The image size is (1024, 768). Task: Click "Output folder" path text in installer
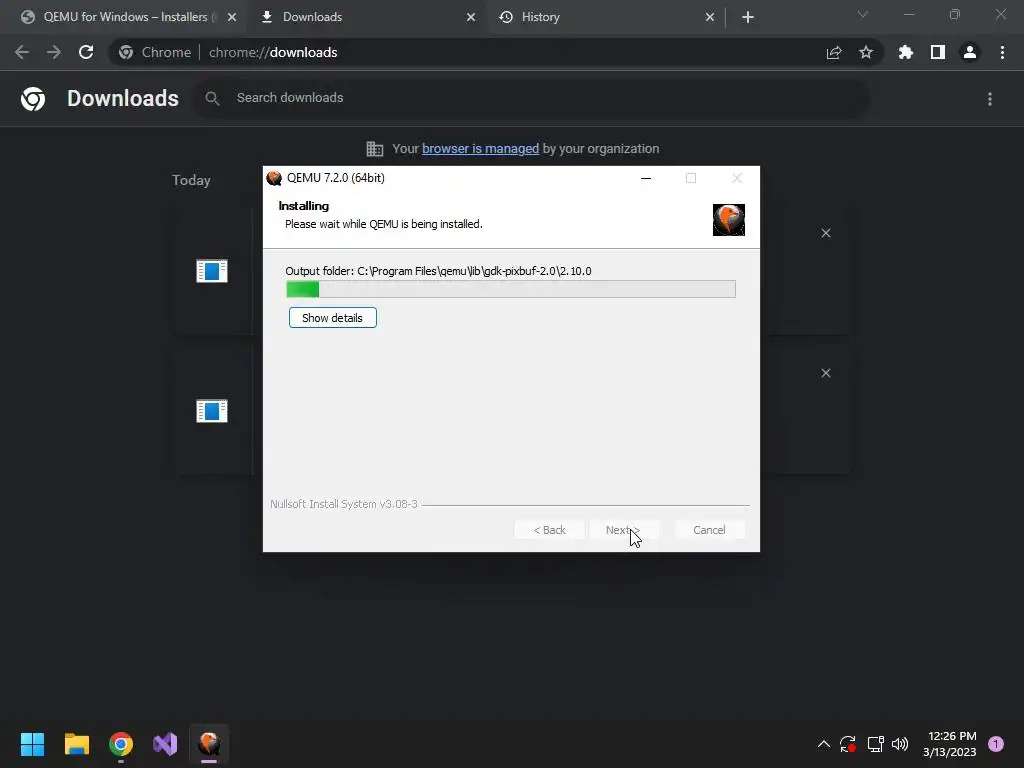(x=438, y=271)
